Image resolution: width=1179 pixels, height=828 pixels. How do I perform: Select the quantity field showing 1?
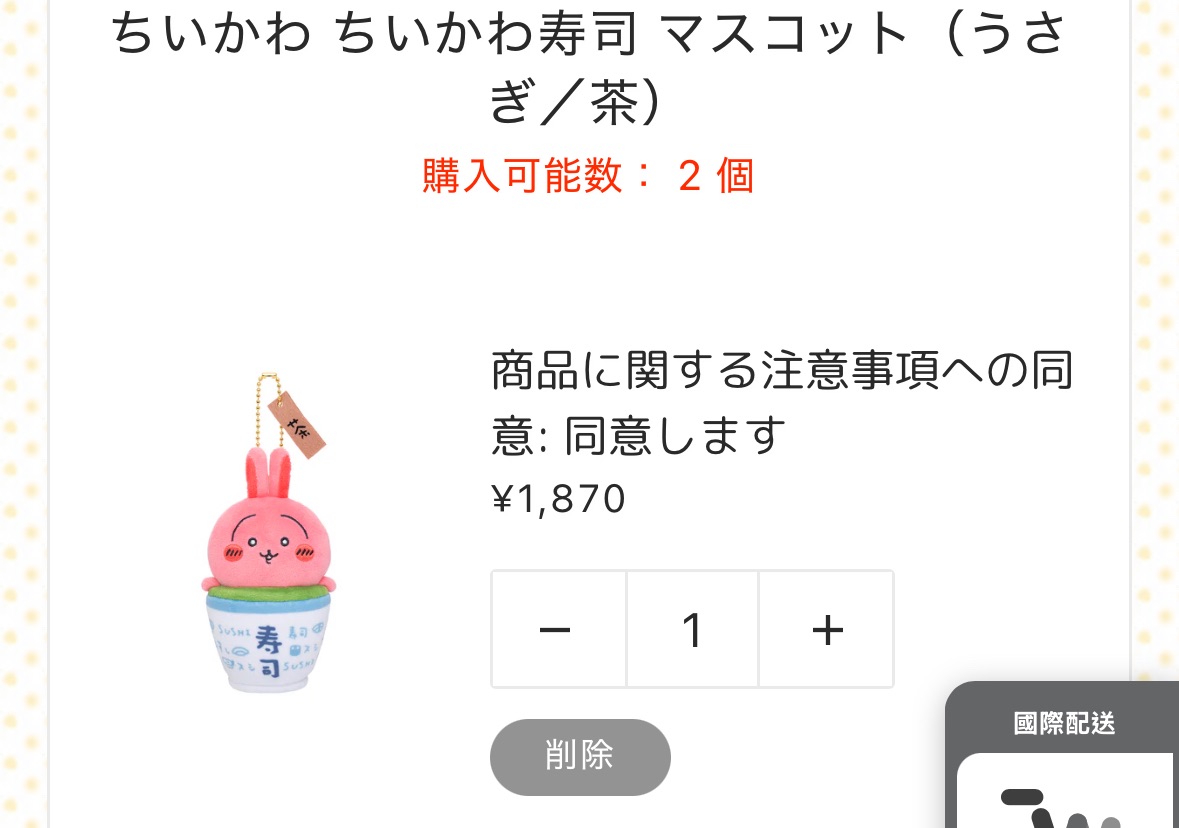(693, 629)
